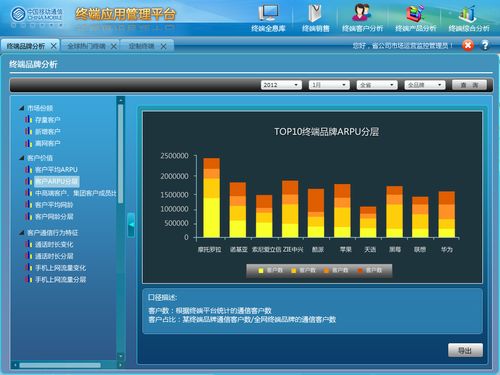500x375 pixels.
Task: Open 终端客户分析 people icon
Action: [x=362, y=13]
